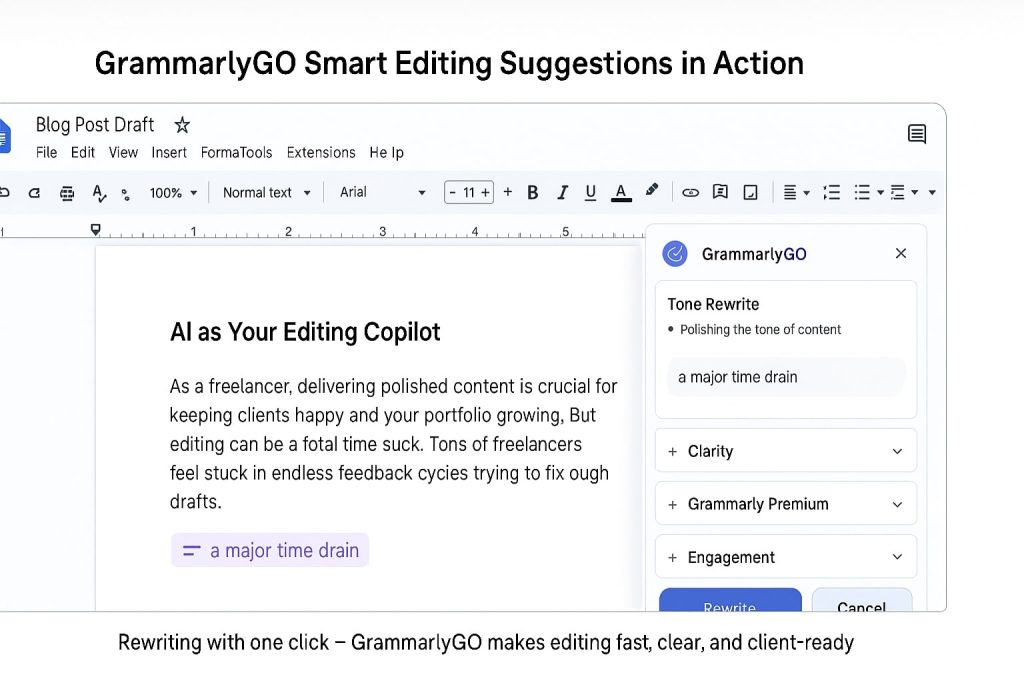Image resolution: width=1024 pixels, height=683 pixels.
Task: Expand the Clarity section chevron
Action: [897, 451]
